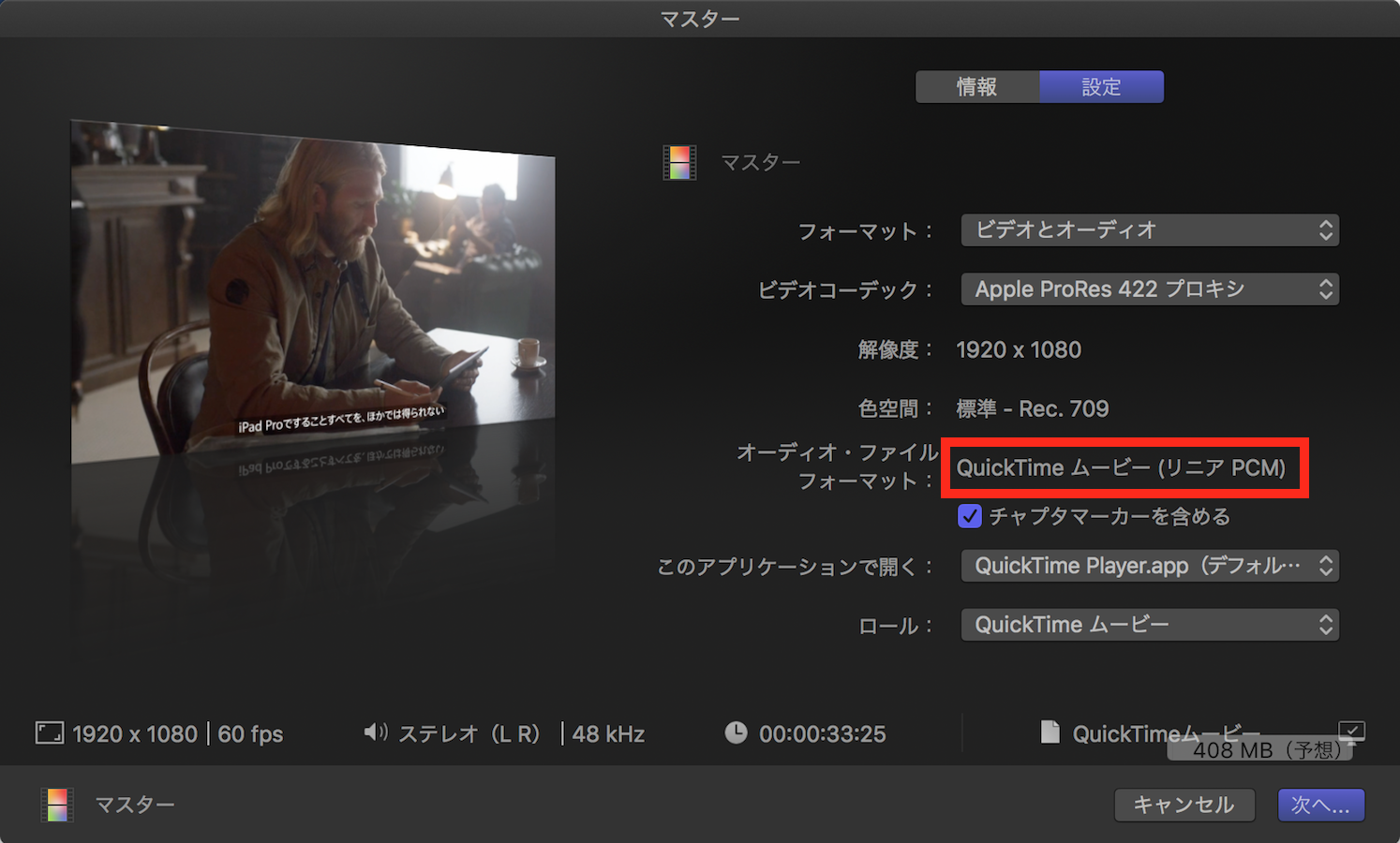Image resolution: width=1400 pixels, height=843 pixels.
Task: Click the compatibility checkmark icon
Action: (x=1351, y=731)
